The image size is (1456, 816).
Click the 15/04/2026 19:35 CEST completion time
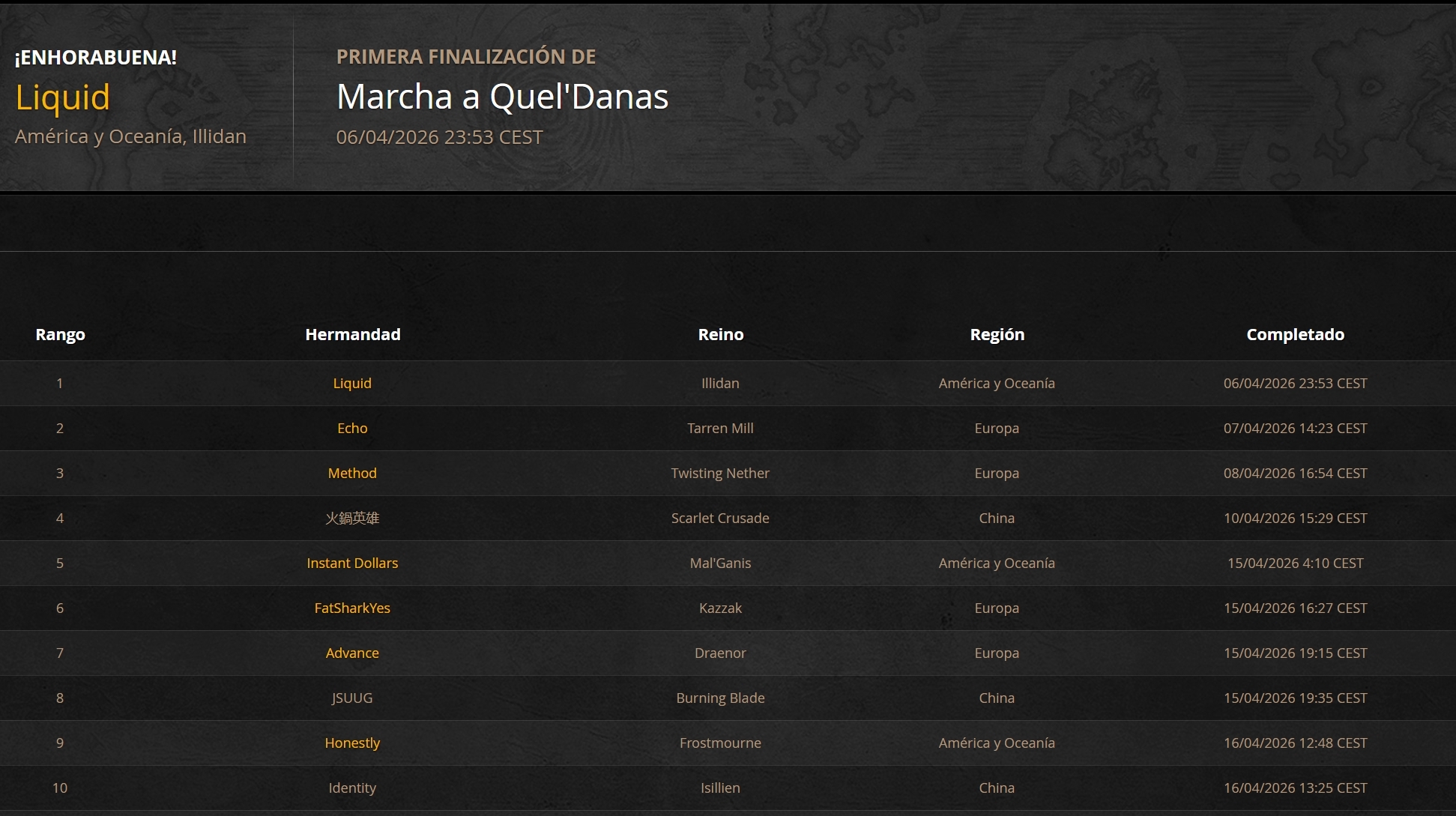[x=1296, y=698]
